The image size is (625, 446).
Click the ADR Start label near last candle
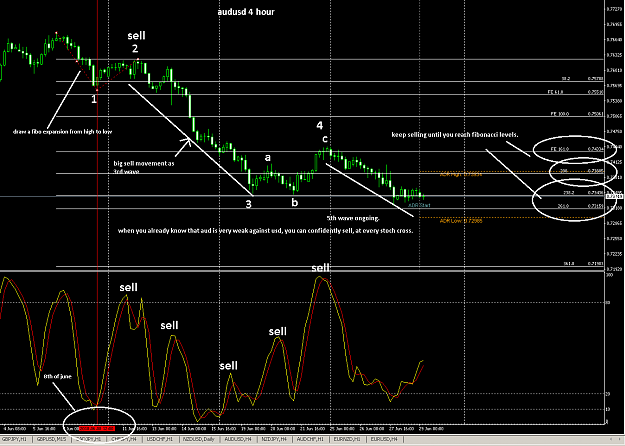pos(419,205)
